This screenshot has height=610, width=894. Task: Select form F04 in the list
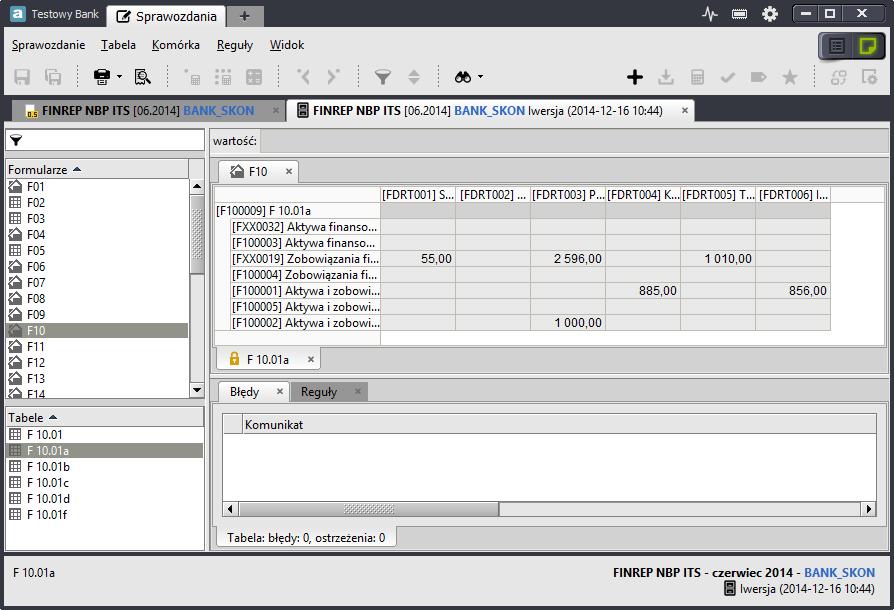pos(97,234)
